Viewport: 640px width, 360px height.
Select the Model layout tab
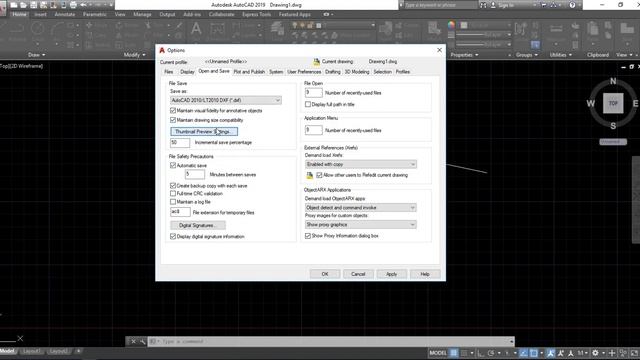point(8,351)
